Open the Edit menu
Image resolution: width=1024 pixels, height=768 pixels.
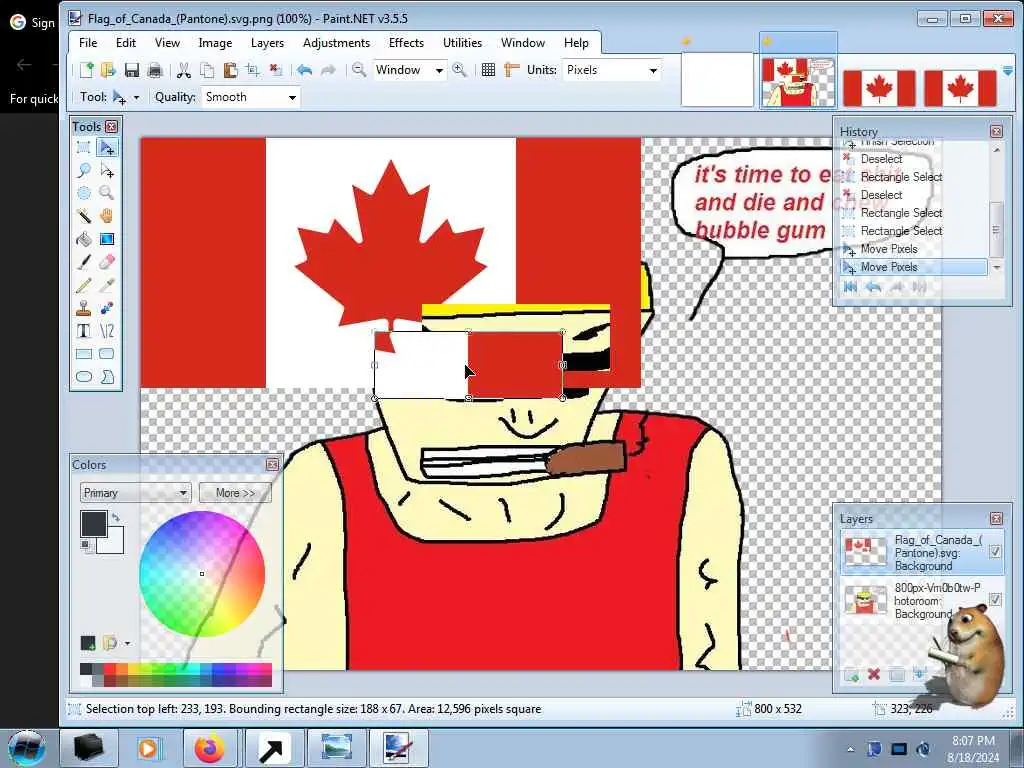click(x=125, y=42)
